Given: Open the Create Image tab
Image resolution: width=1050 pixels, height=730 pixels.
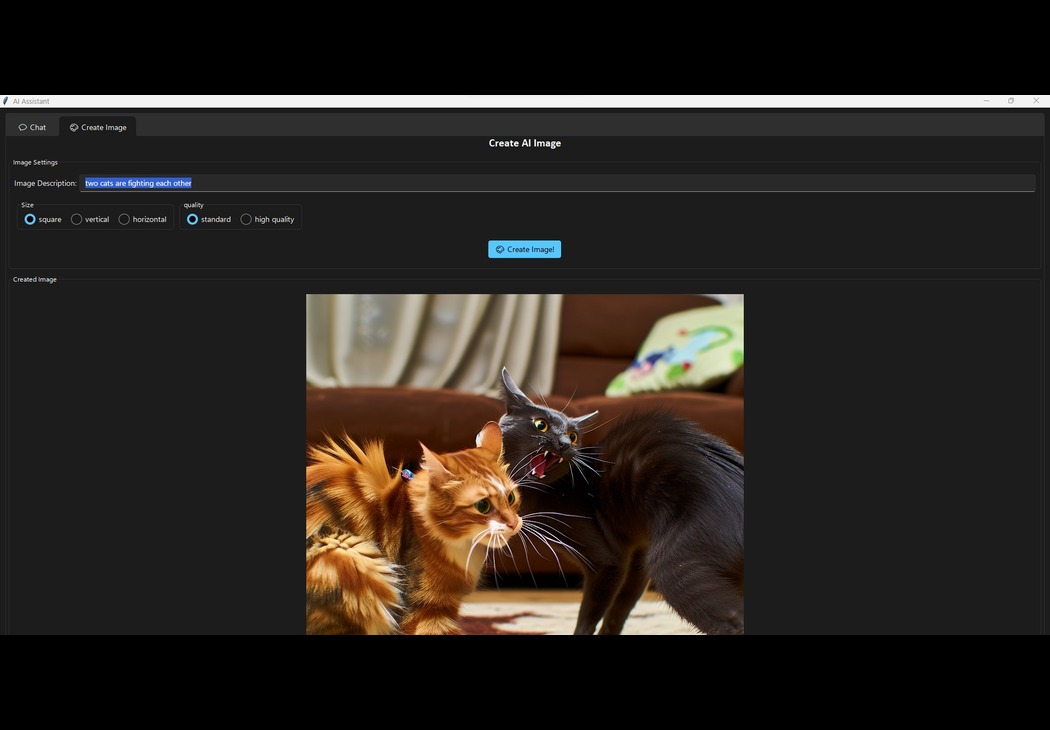Looking at the screenshot, I should 97,127.
